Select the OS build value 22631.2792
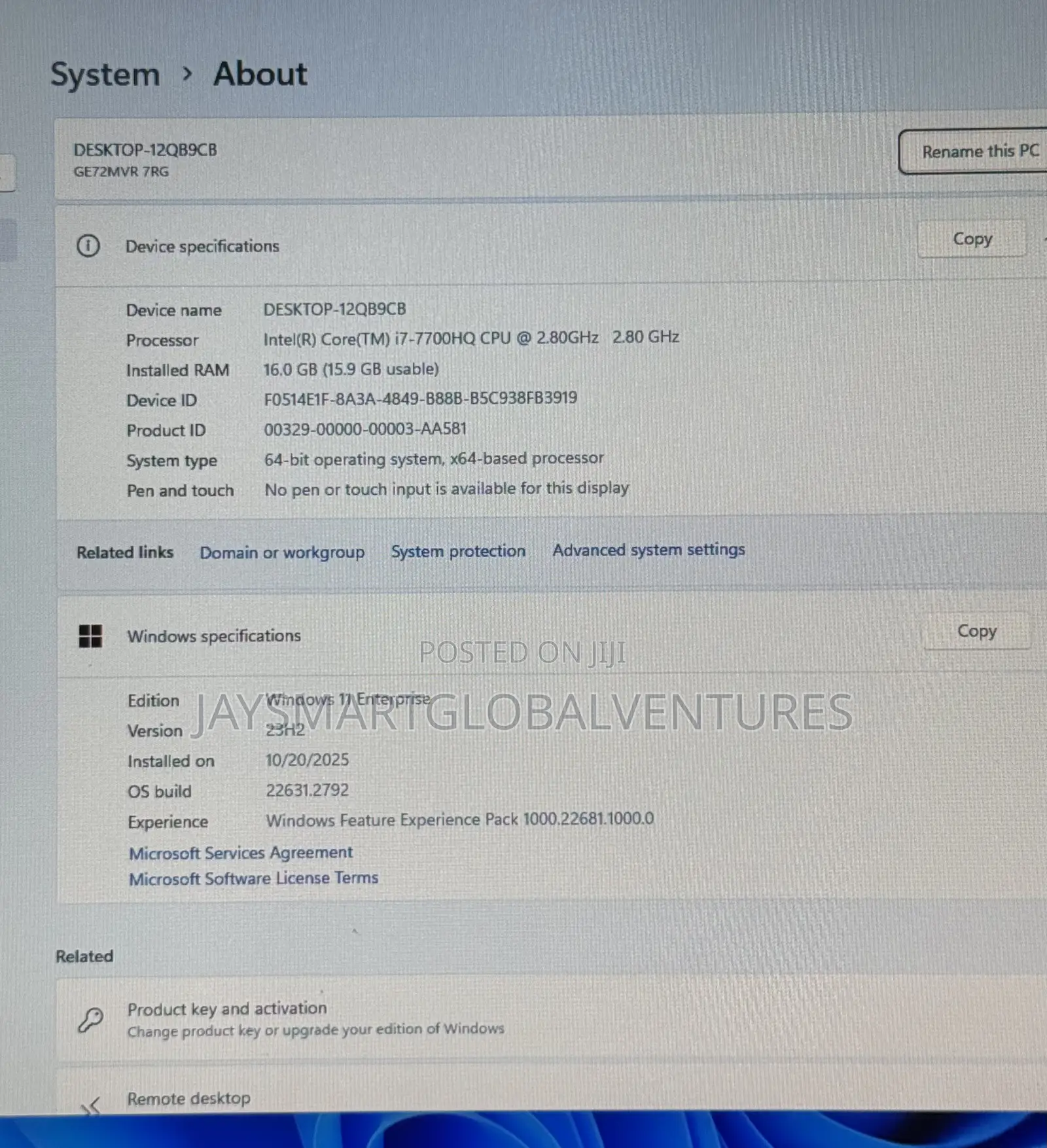Screen dimensions: 1047x1148 307,790
